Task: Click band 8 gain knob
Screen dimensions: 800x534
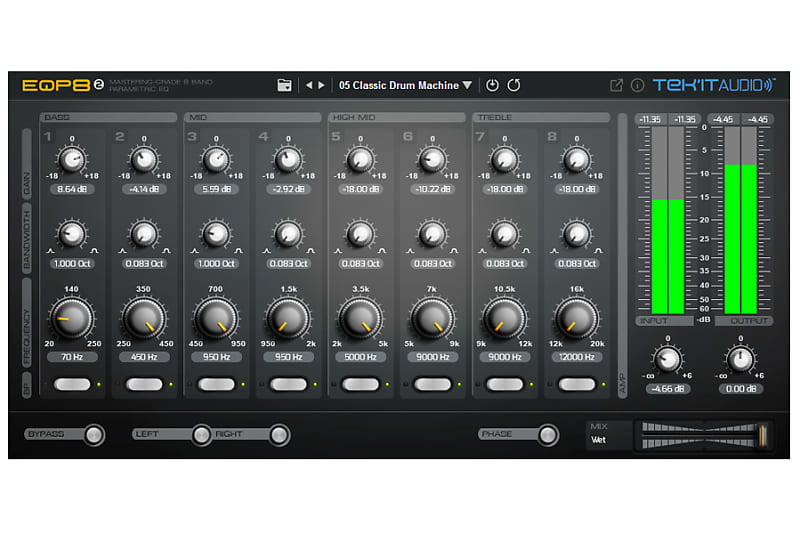Action: coord(577,160)
